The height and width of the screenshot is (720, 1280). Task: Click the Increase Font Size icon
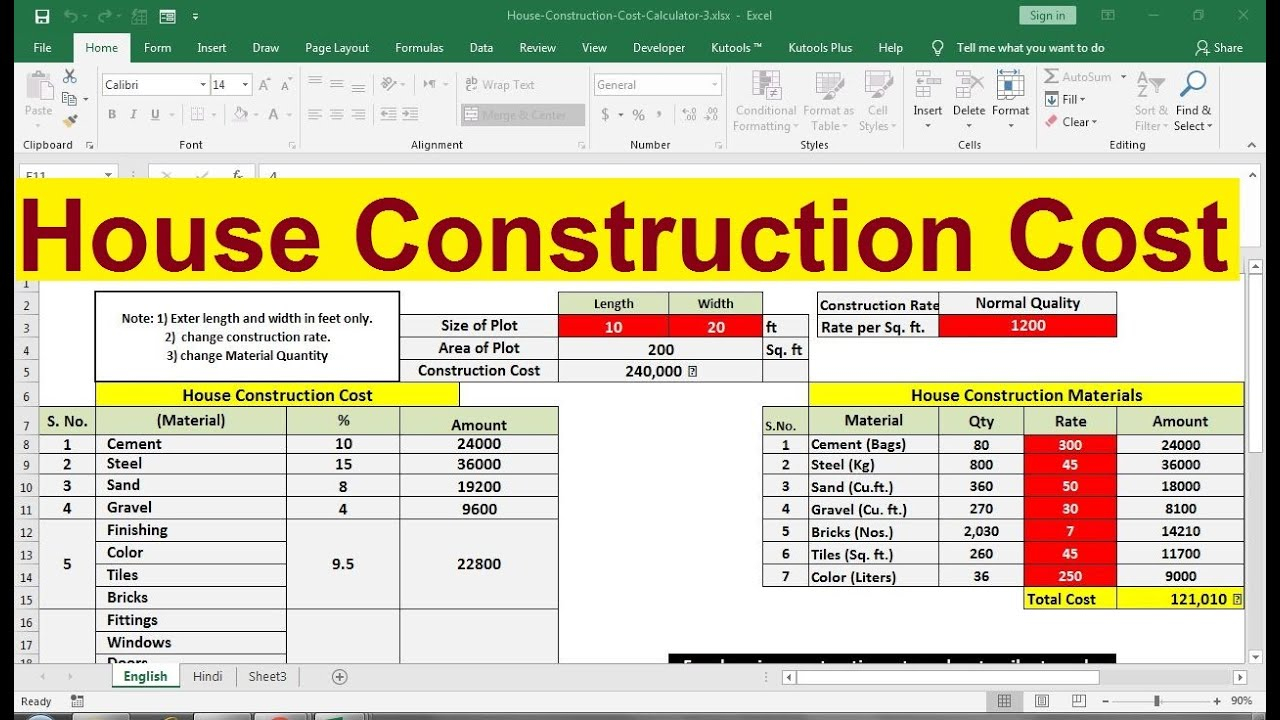click(x=264, y=85)
